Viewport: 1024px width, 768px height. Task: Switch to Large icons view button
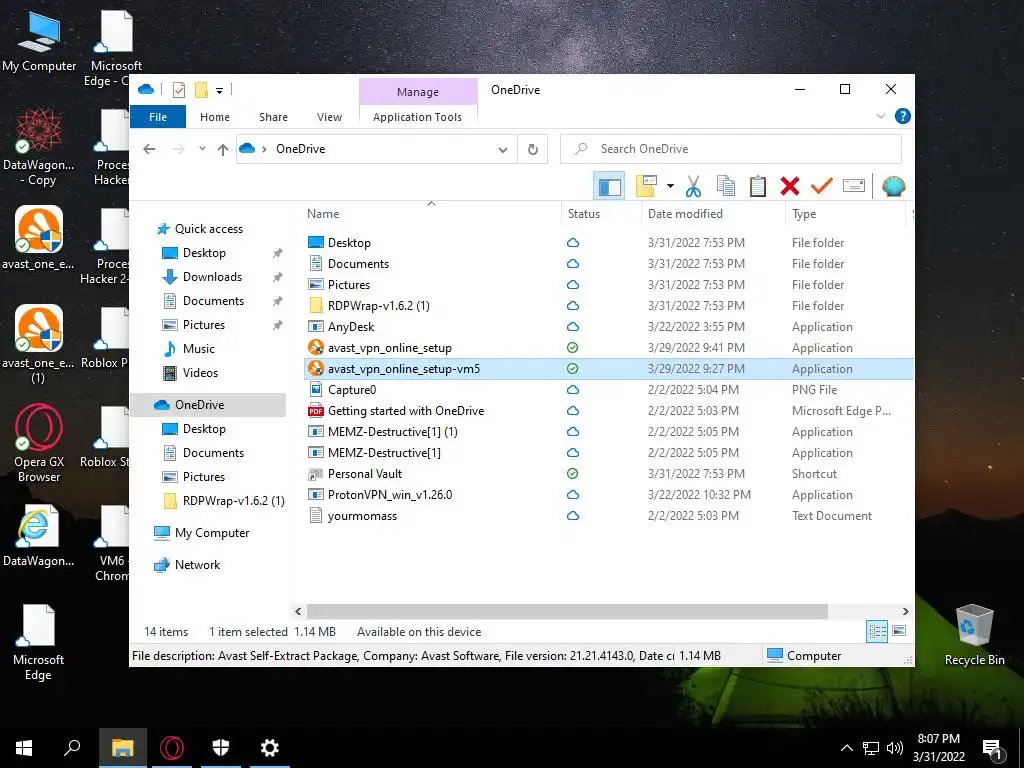[899, 631]
